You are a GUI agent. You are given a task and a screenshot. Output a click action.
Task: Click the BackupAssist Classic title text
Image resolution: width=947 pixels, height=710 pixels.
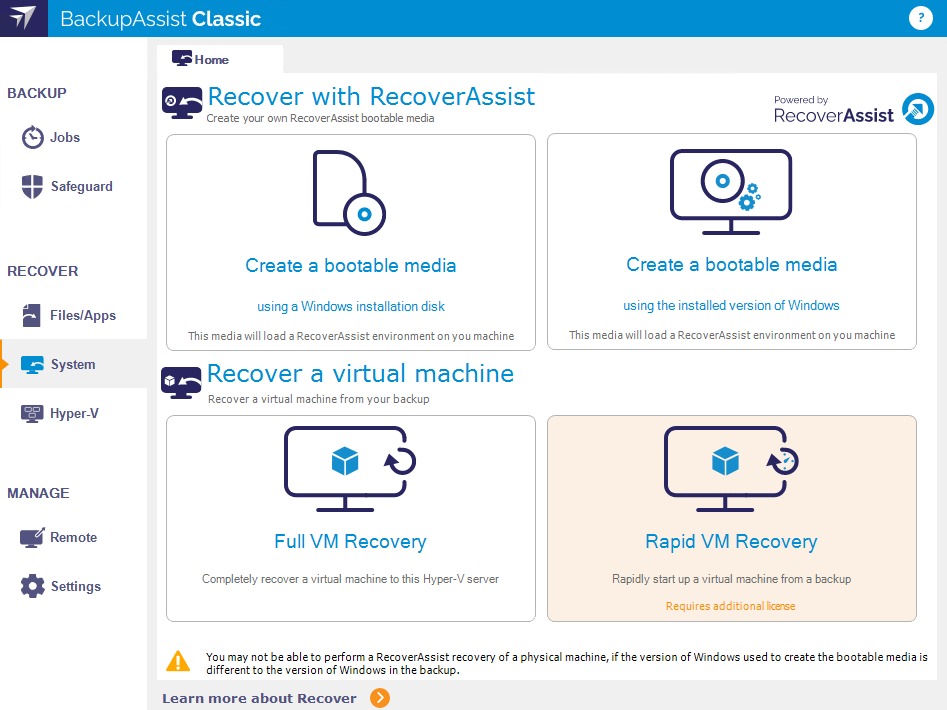coord(161,19)
